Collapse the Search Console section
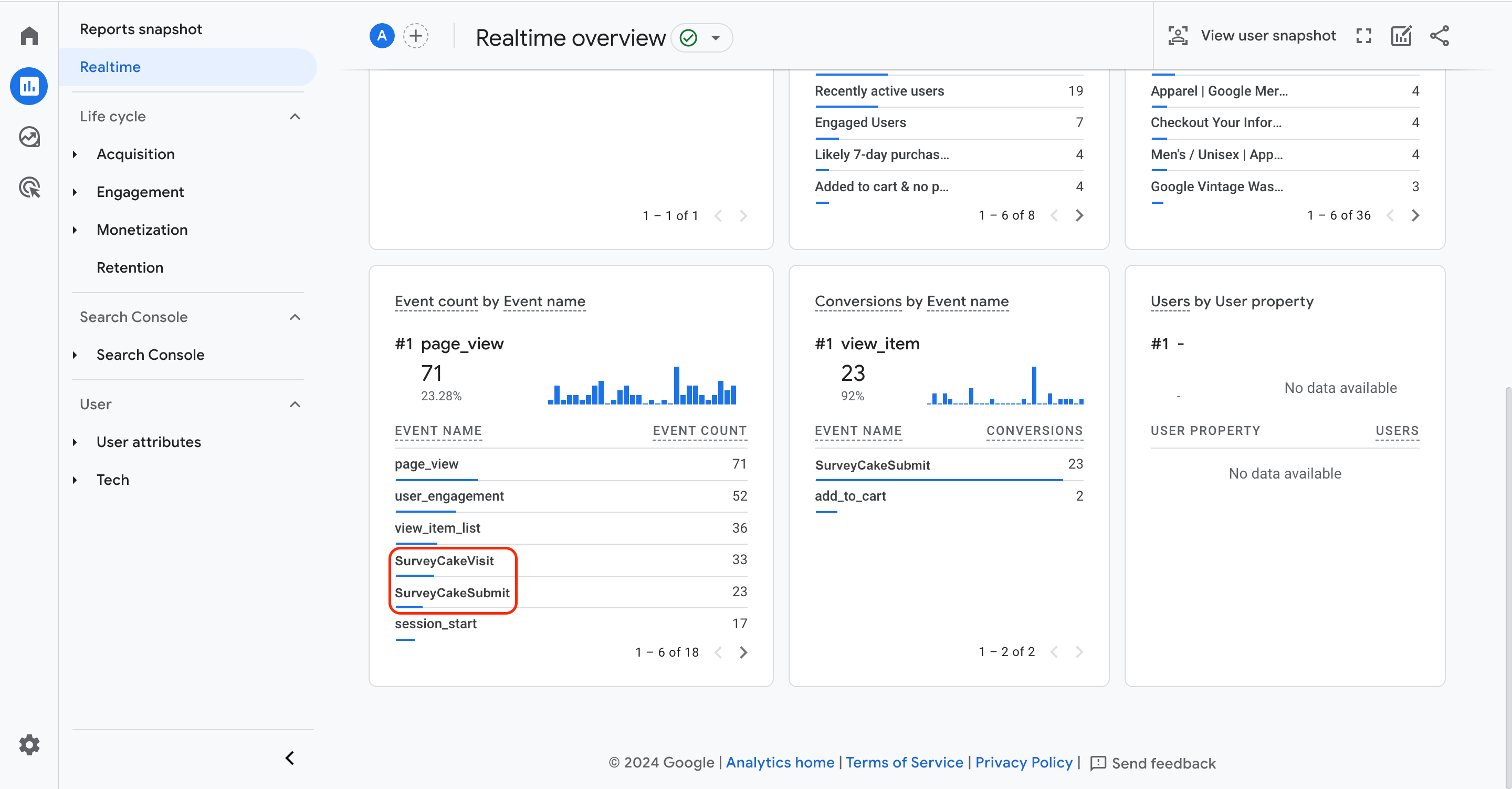Image resolution: width=1512 pixels, height=789 pixels. tap(295, 317)
